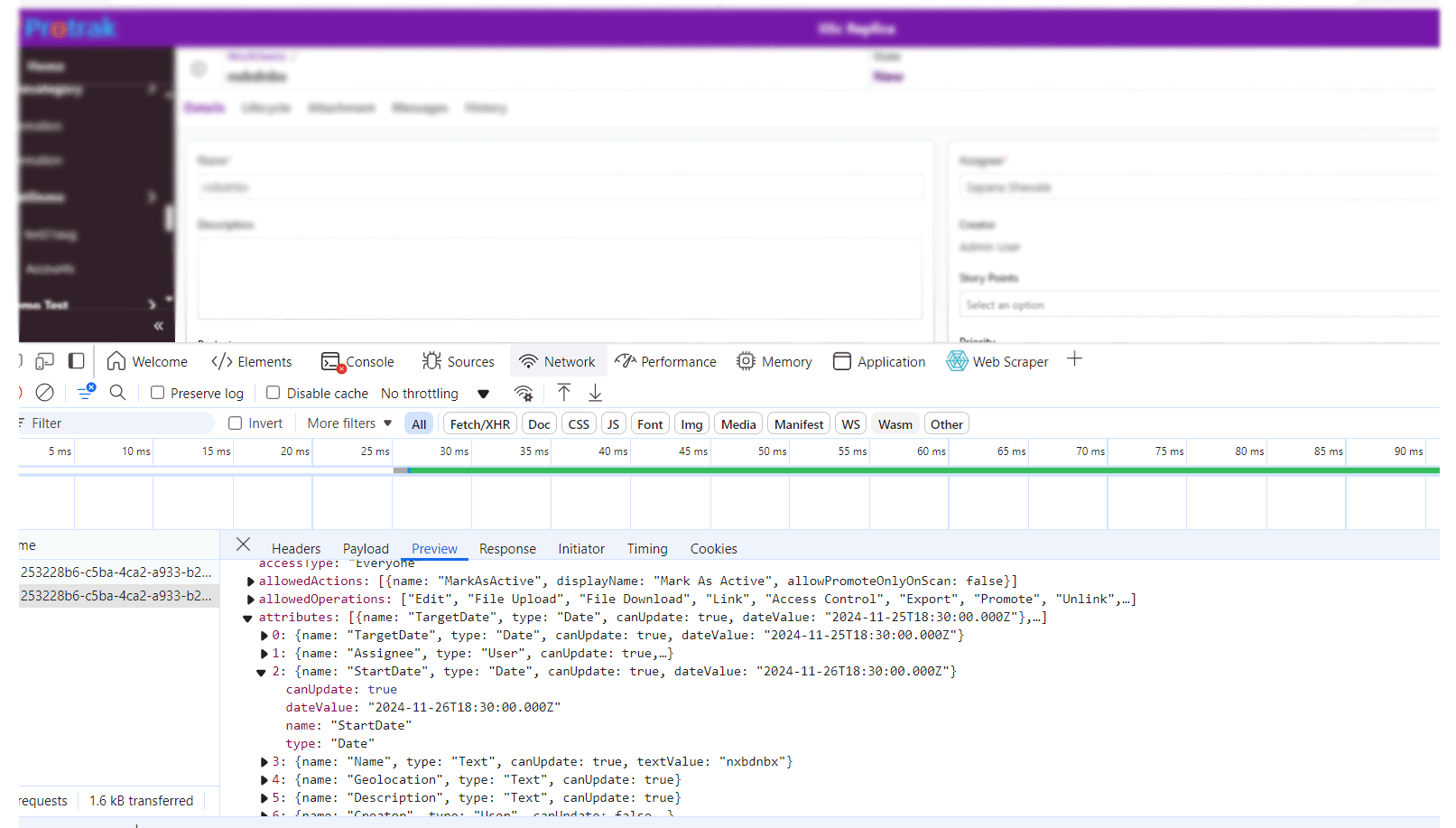Toggle the dock sidebar panel icon
Screen dimensions: 1456x828
77,361
